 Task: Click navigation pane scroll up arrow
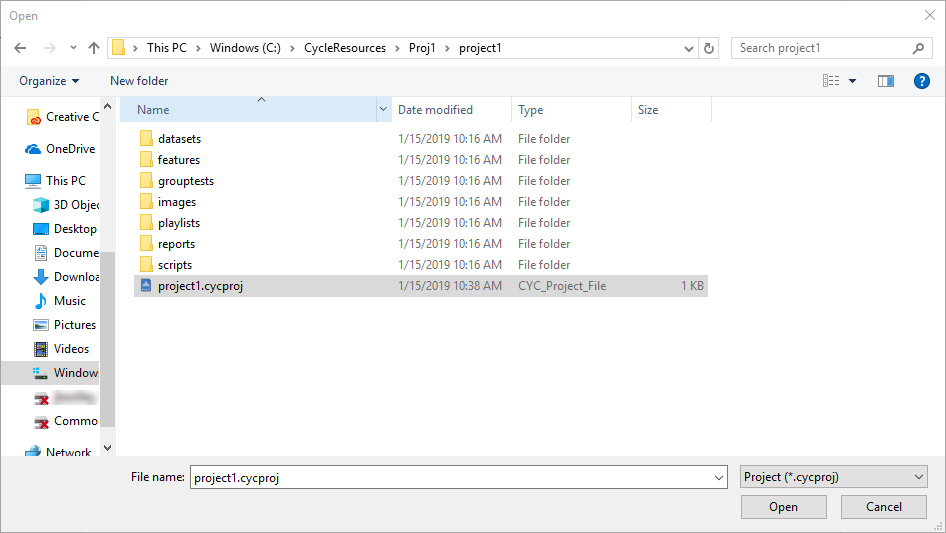coord(107,106)
